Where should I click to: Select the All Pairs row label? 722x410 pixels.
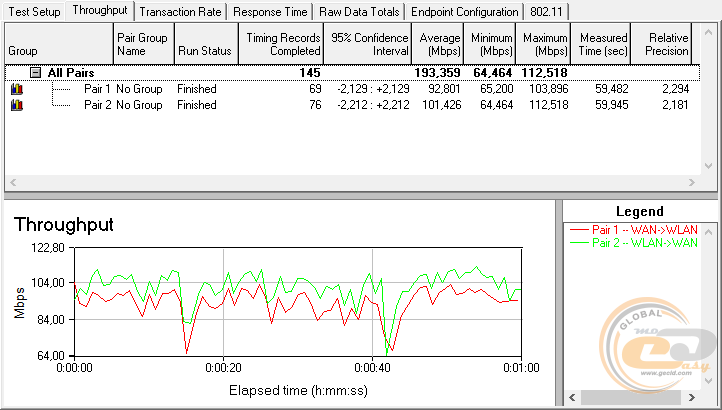click(x=71, y=73)
